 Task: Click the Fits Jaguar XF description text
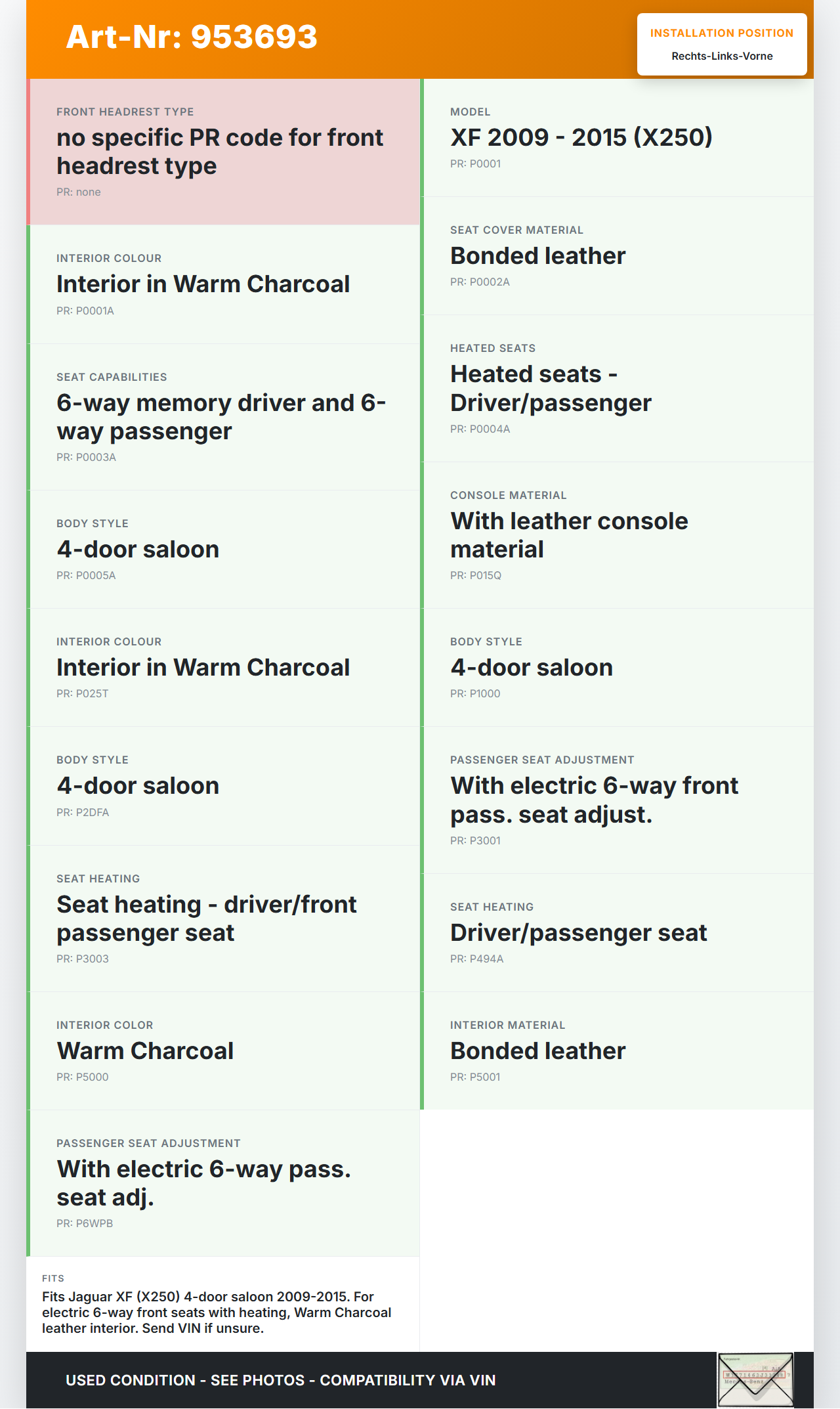click(217, 1312)
